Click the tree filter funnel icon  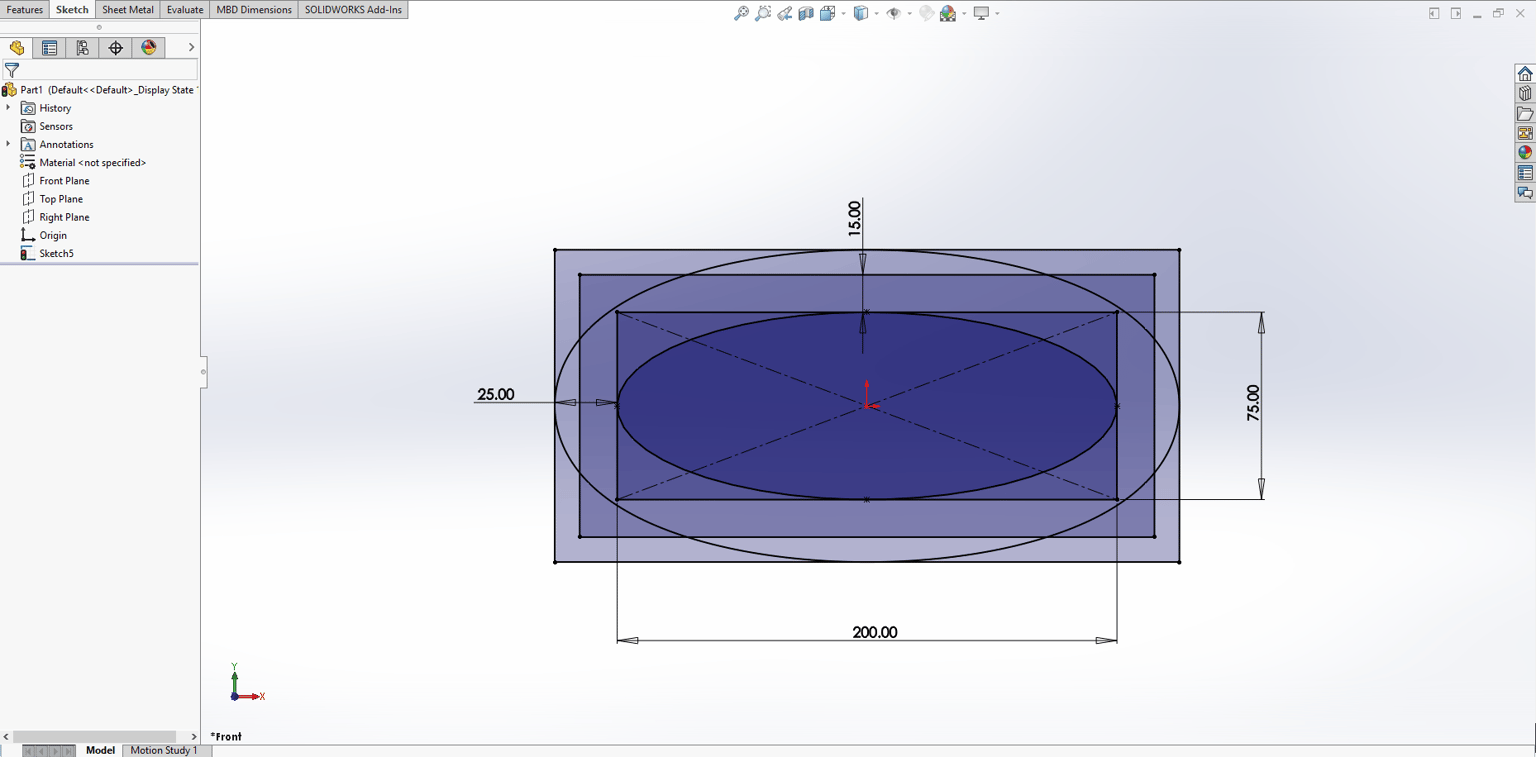click(12, 70)
